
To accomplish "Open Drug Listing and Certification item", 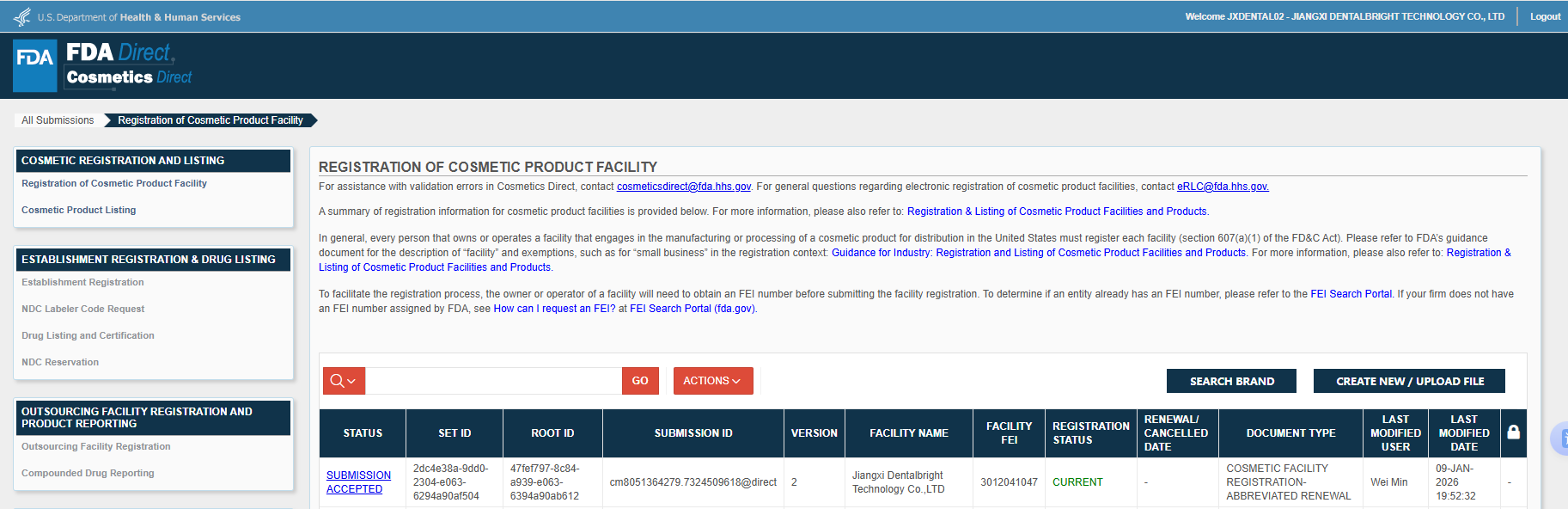I will coord(88,335).
